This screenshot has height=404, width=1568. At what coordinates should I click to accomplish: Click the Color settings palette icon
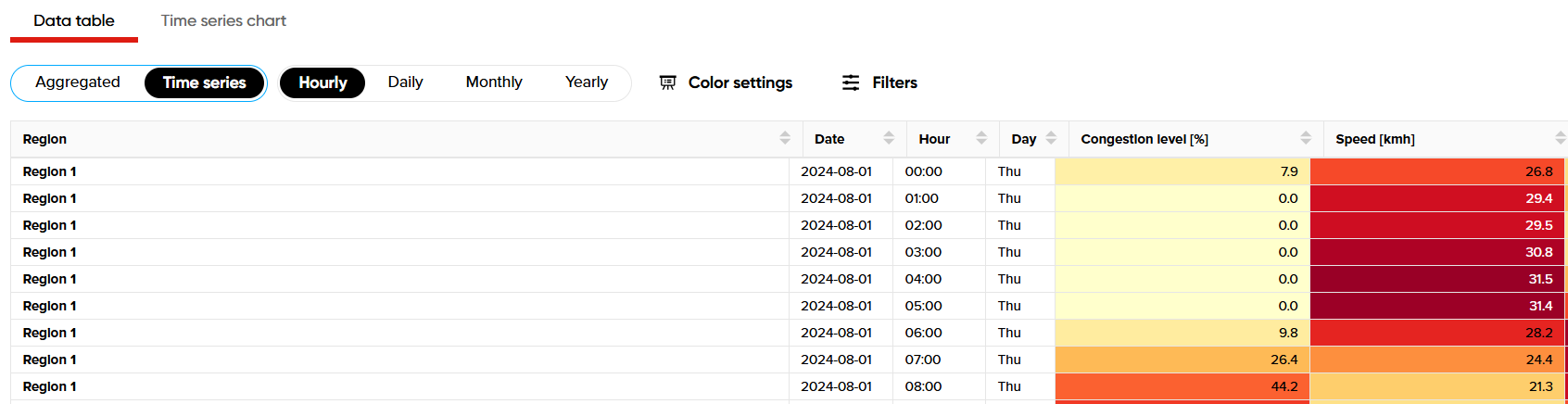click(x=667, y=82)
